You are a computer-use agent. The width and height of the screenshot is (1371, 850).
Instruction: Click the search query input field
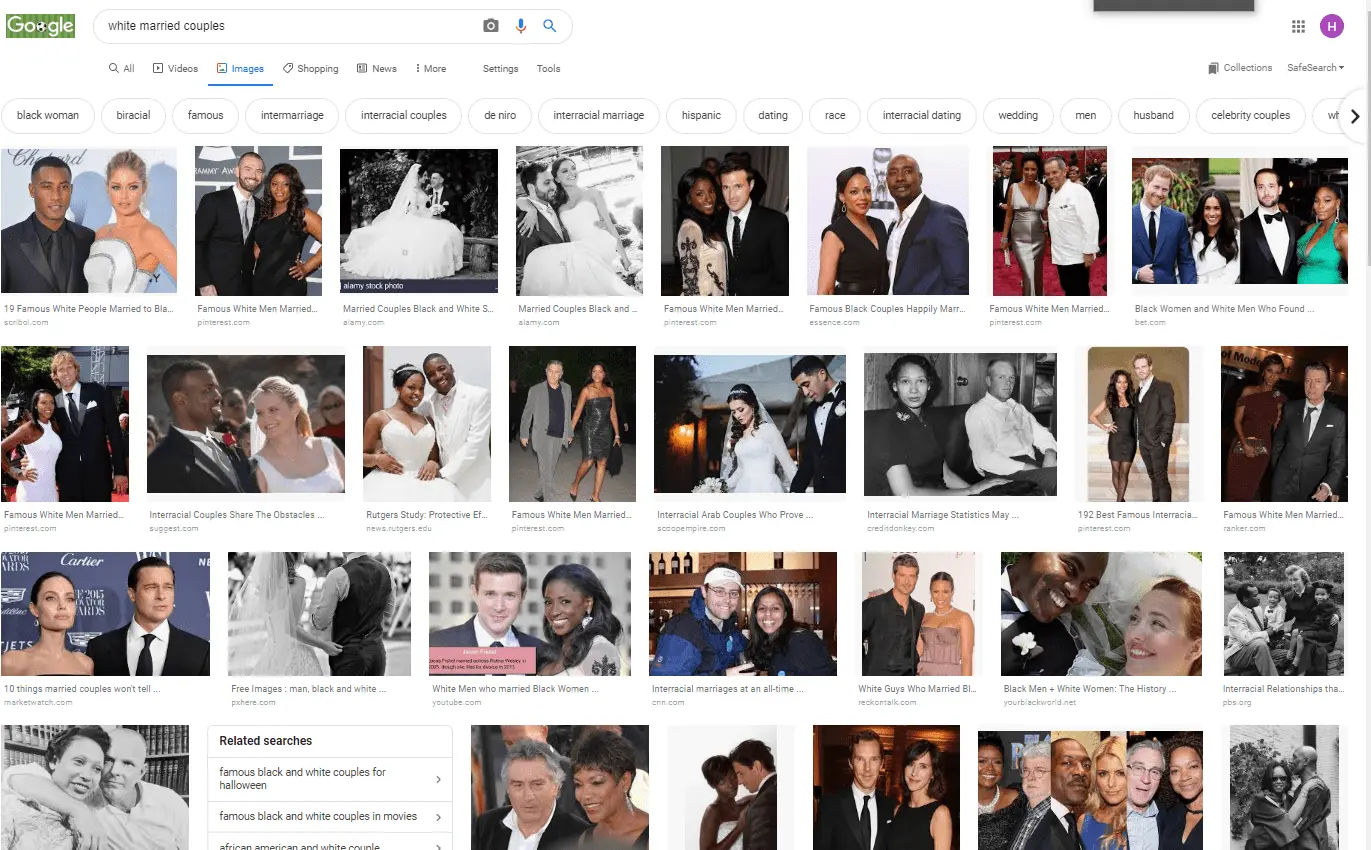(x=250, y=25)
